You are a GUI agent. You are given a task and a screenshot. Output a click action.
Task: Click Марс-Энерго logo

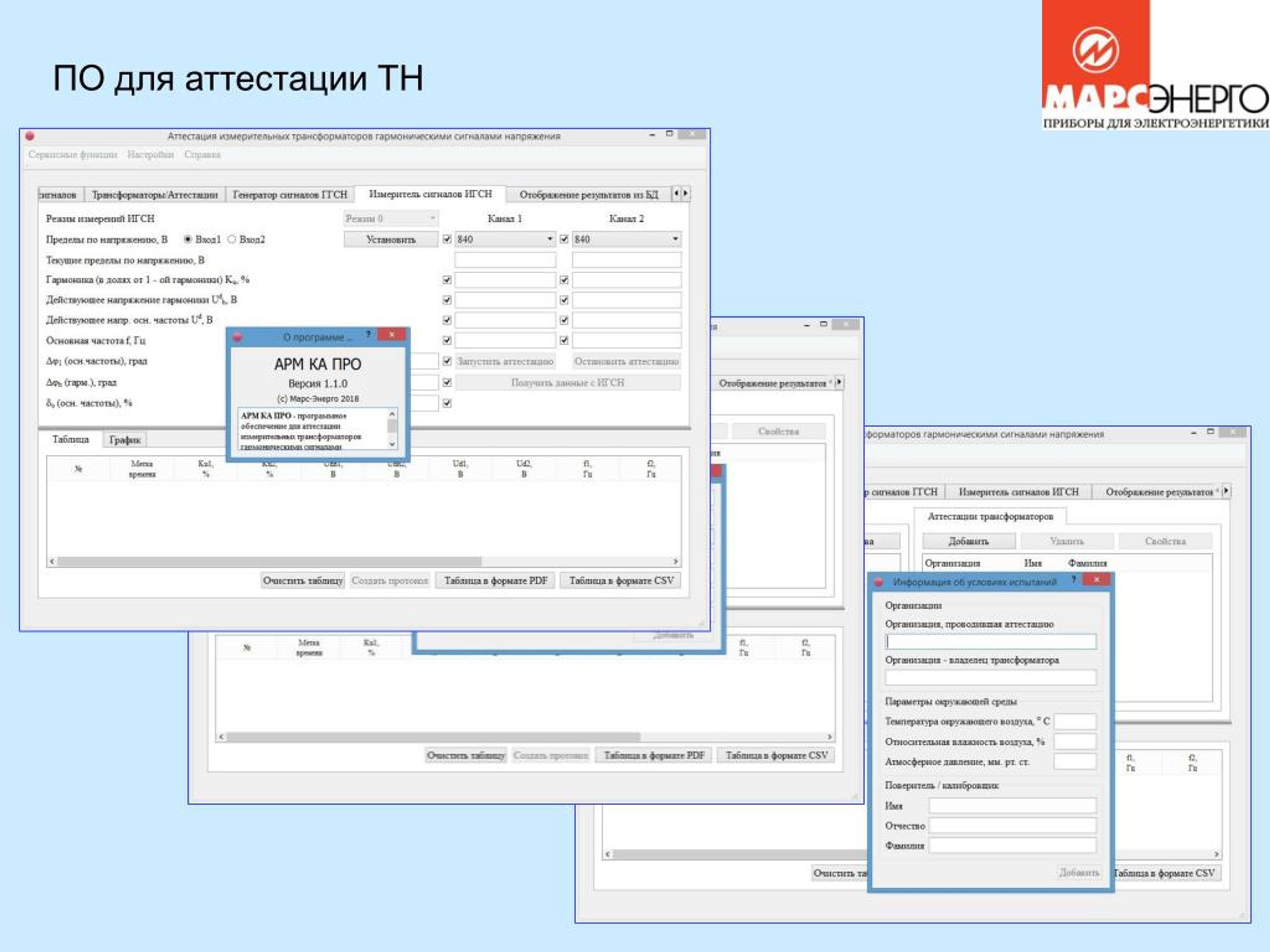pos(1155,65)
